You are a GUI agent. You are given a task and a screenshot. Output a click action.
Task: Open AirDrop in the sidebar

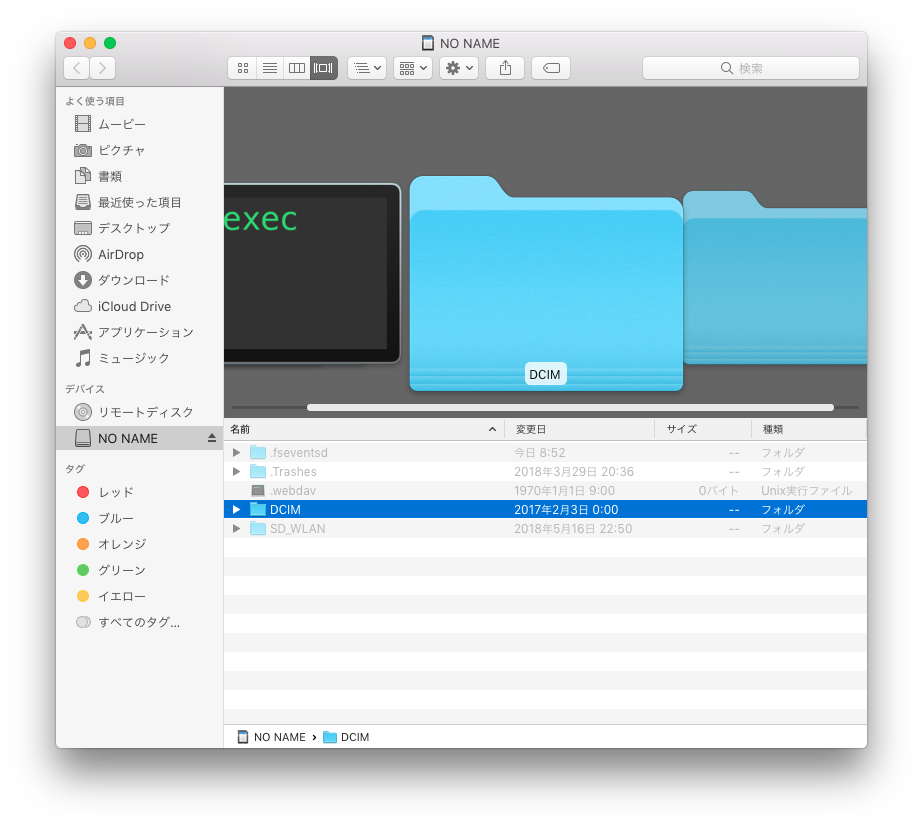point(139,254)
